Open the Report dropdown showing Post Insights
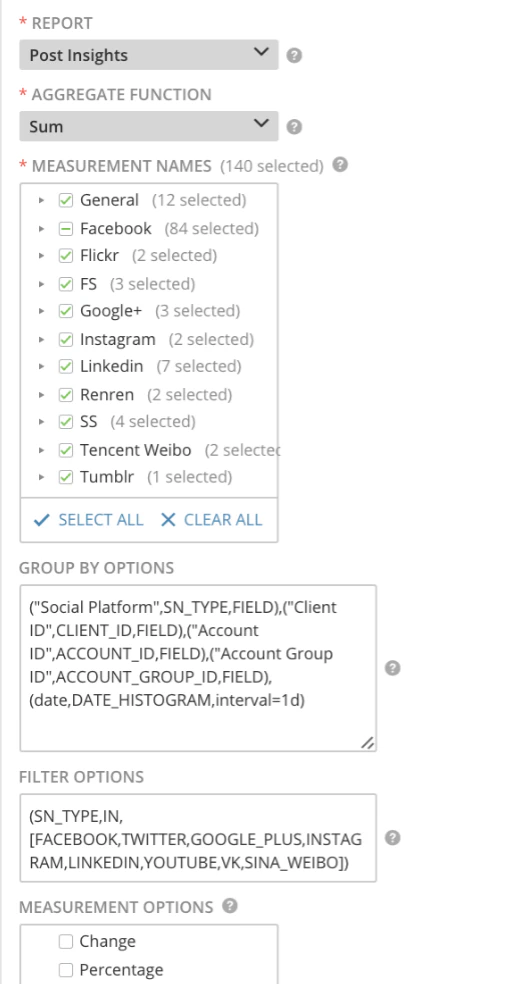The image size is (510, 984). [x=149, y=55]
